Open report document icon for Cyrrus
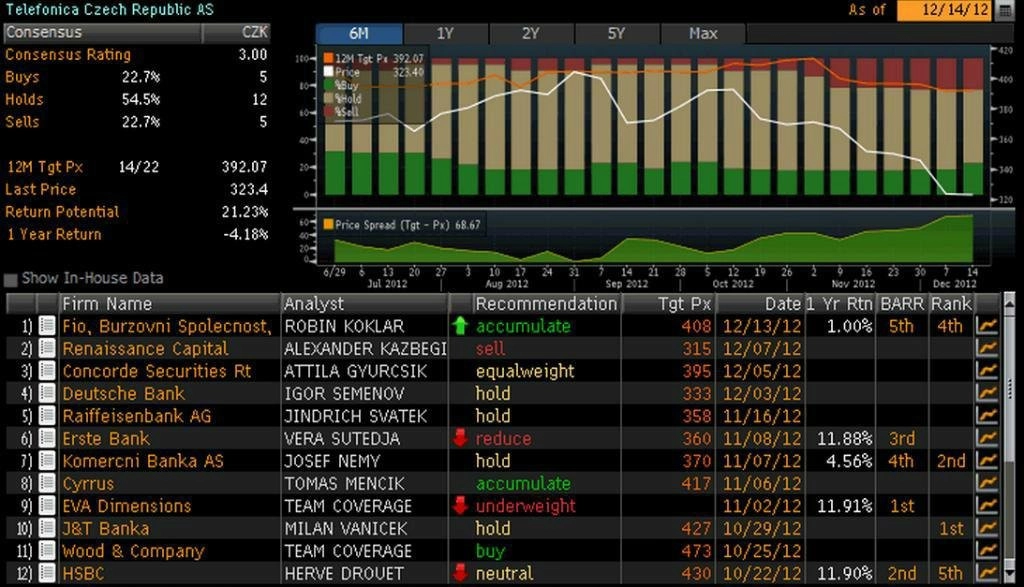The image size is (1024, 587). tap(46, 483)
